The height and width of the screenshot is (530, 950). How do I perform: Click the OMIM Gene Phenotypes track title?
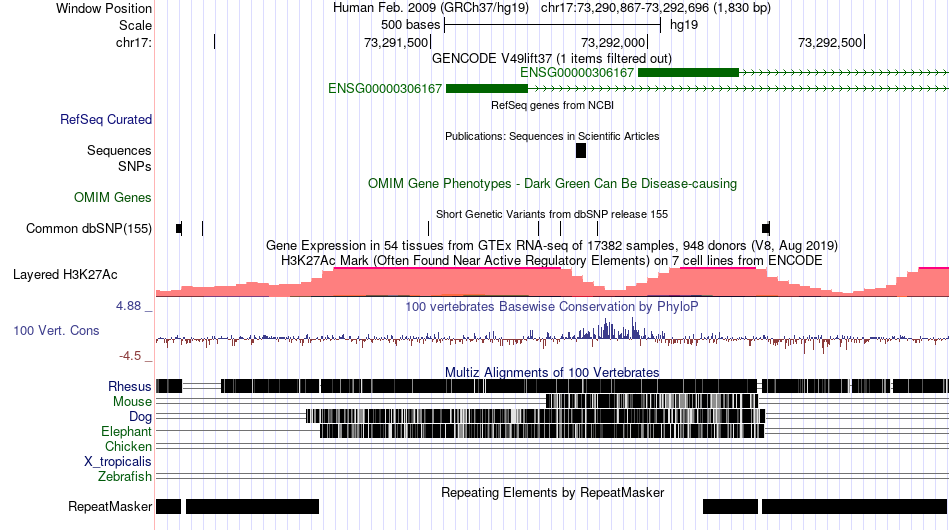click(x=553, y=184)
